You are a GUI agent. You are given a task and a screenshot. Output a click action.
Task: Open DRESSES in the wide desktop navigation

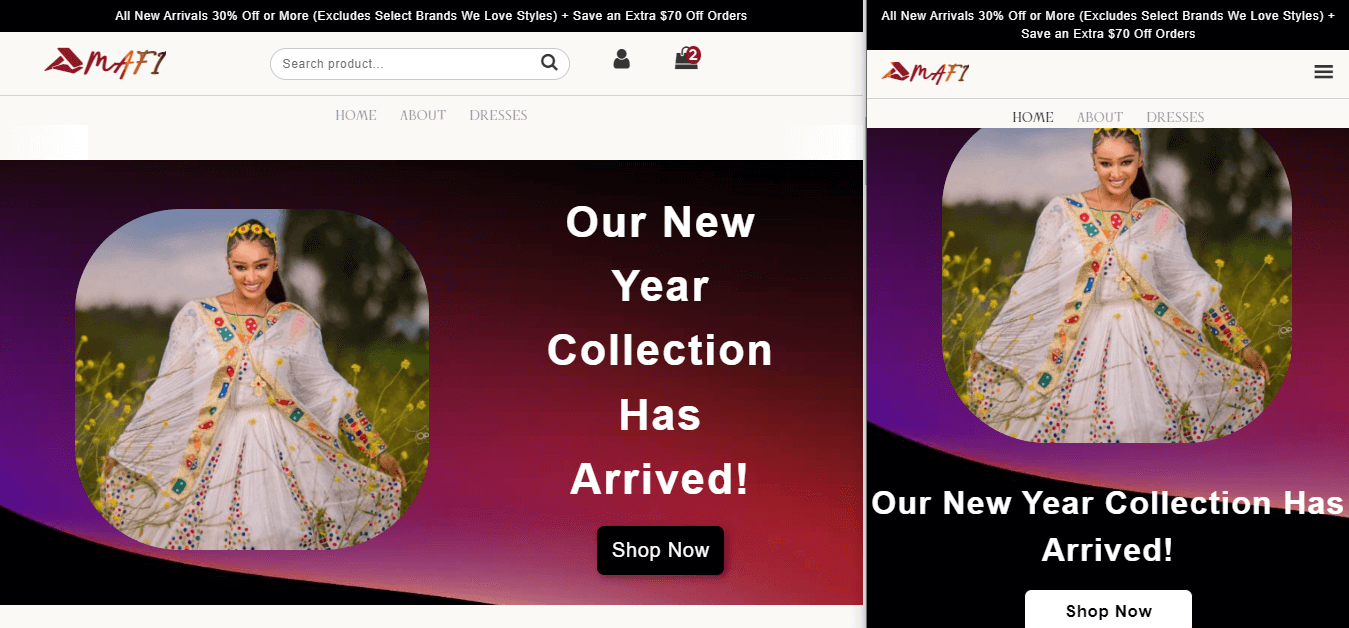pyautogui.click(x=498, y=115)
